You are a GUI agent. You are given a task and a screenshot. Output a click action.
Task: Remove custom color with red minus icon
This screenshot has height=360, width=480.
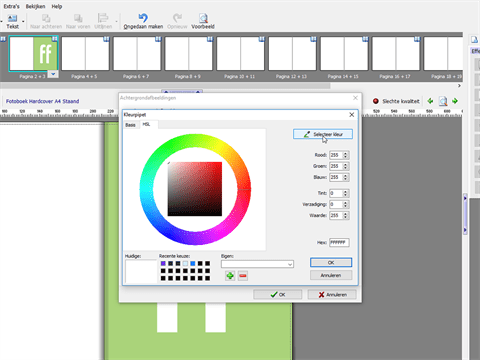(243, 276)
